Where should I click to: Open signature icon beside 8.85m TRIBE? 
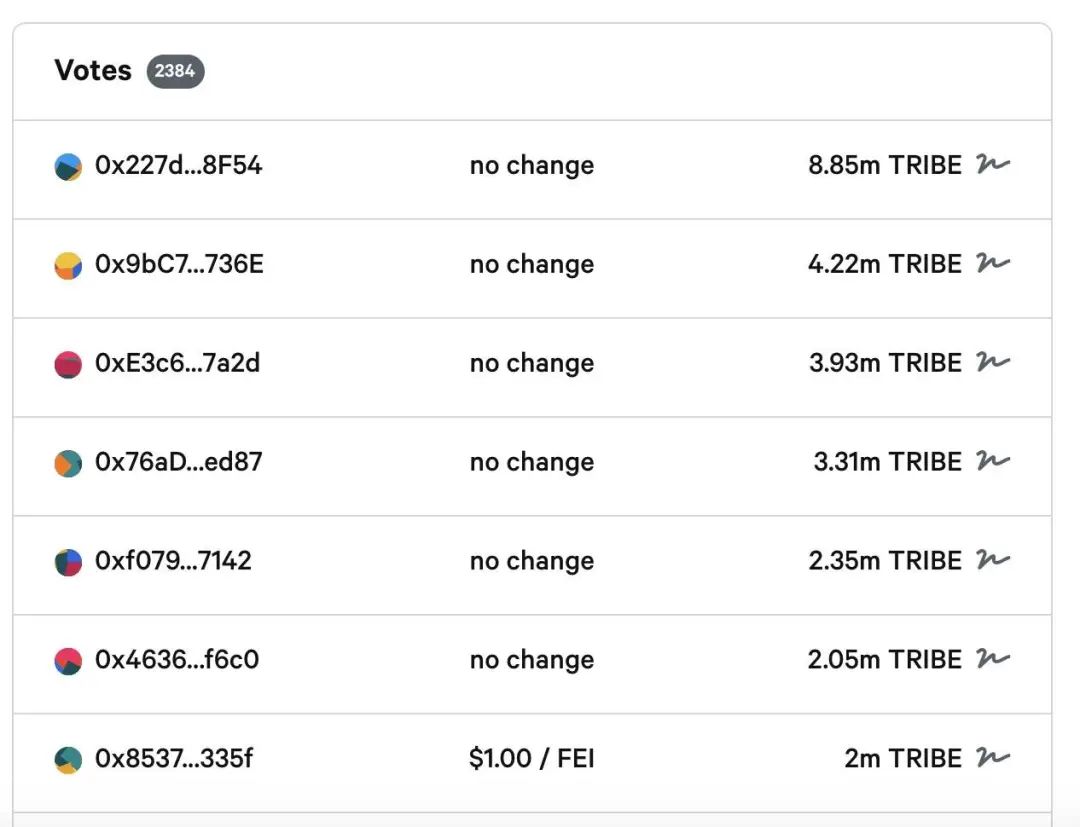(993, 164)
